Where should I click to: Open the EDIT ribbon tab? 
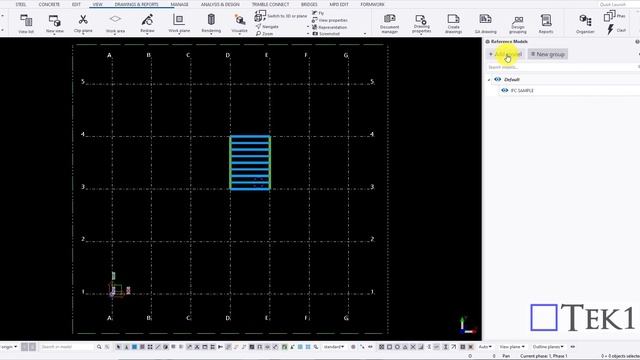[76, 4]
